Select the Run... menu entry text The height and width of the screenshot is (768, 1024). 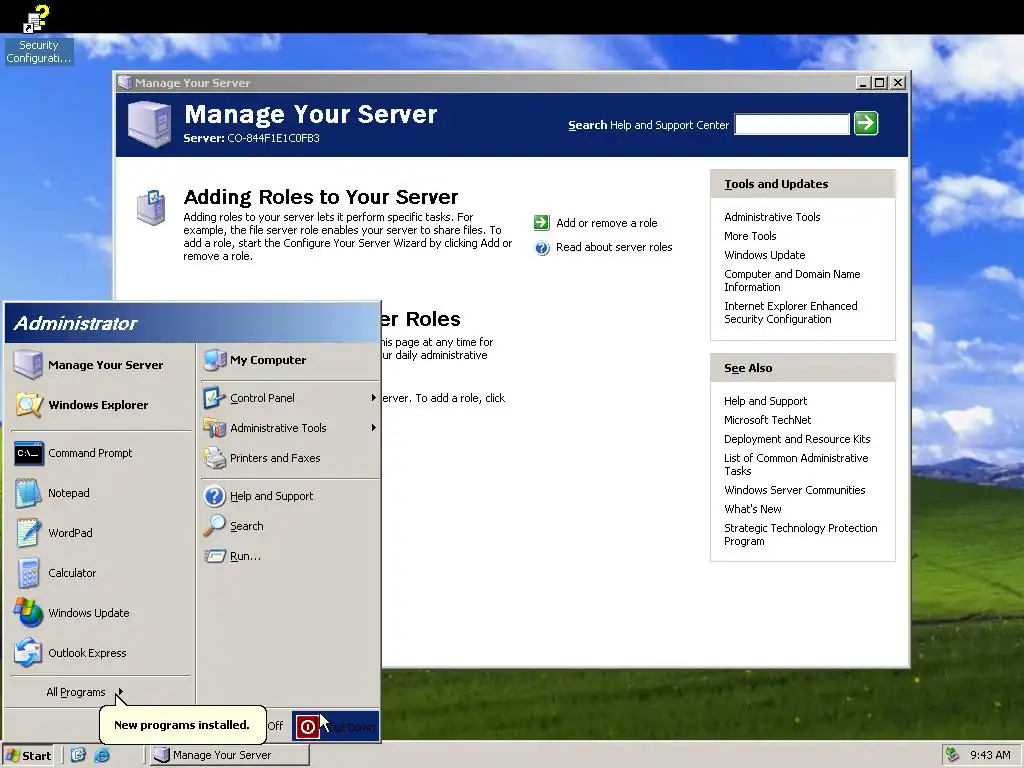click(x=246, y=556)
